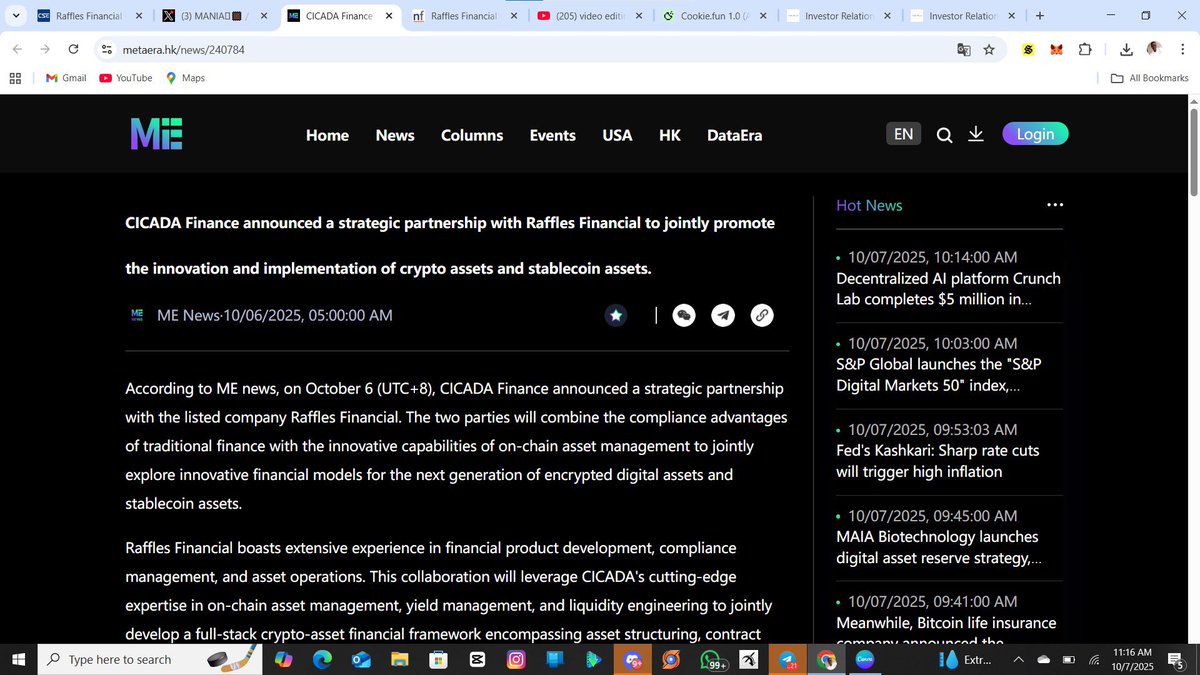Click the address bar URL field

[520, 49]
